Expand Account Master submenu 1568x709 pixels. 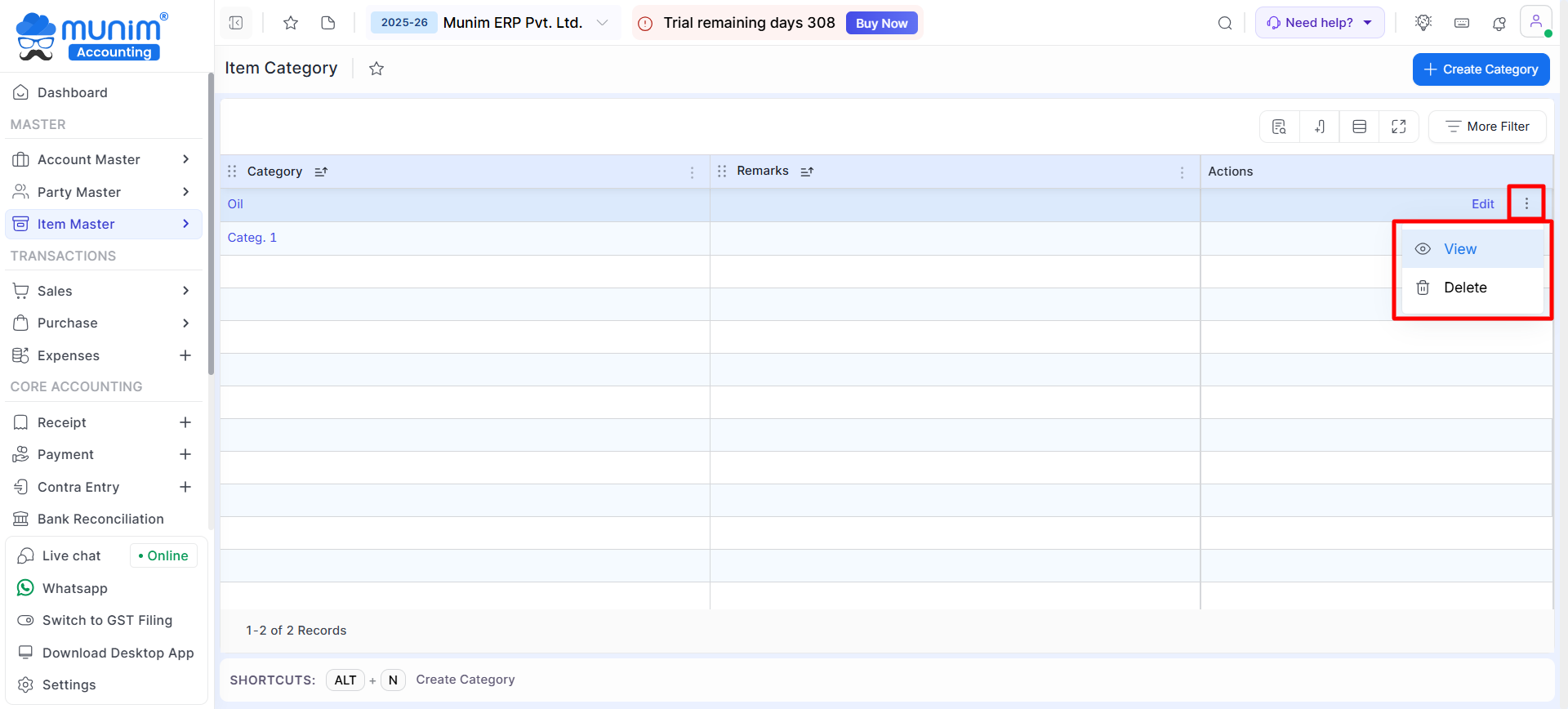point(185,159)
